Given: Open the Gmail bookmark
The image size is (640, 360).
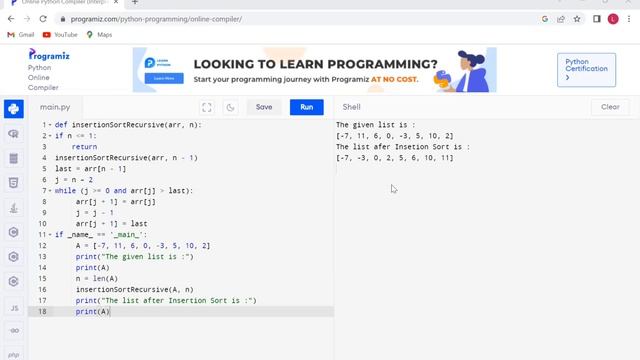Looking at the screenshot, I should pos(21,35).
